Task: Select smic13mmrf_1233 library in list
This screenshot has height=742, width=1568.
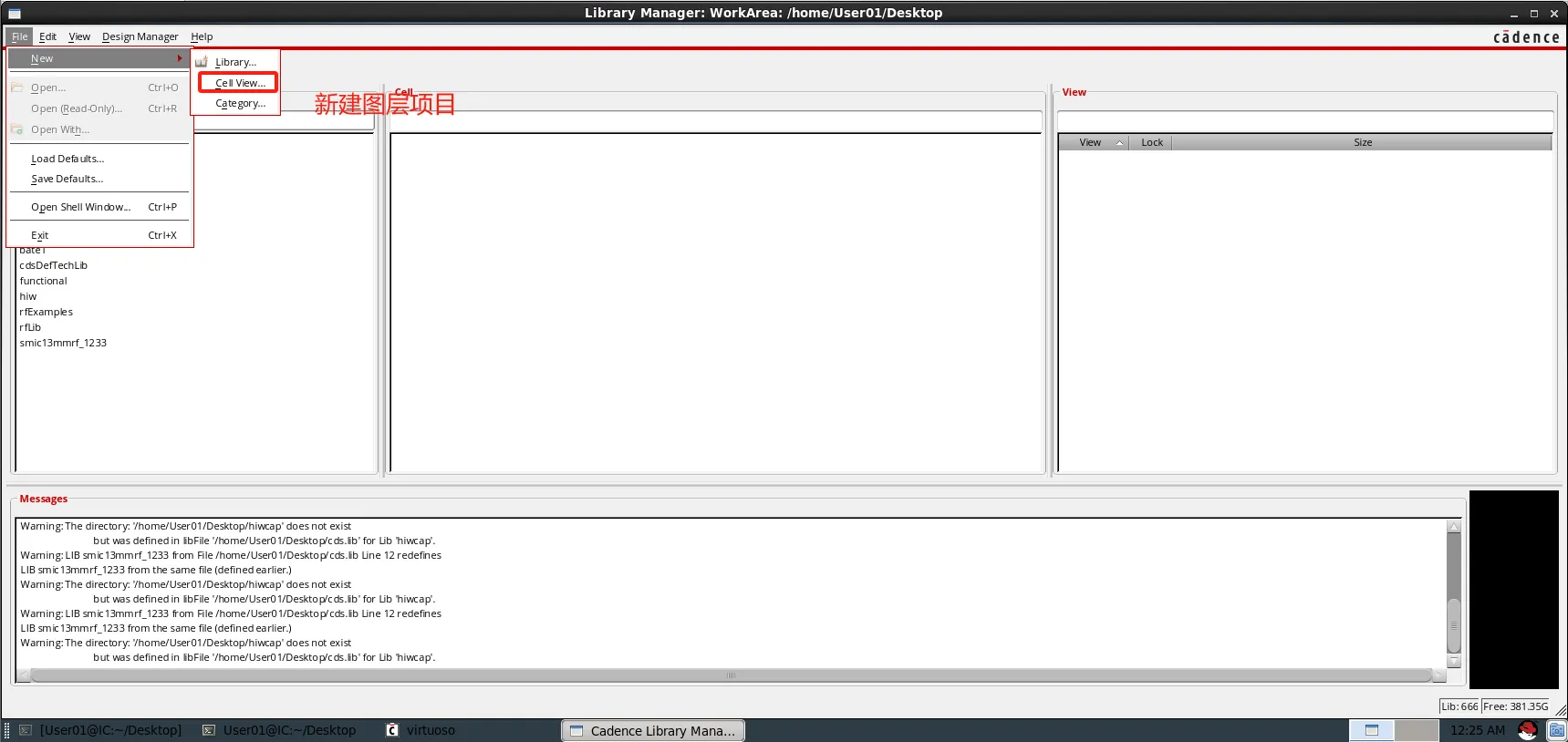Action: pos(63,343)
